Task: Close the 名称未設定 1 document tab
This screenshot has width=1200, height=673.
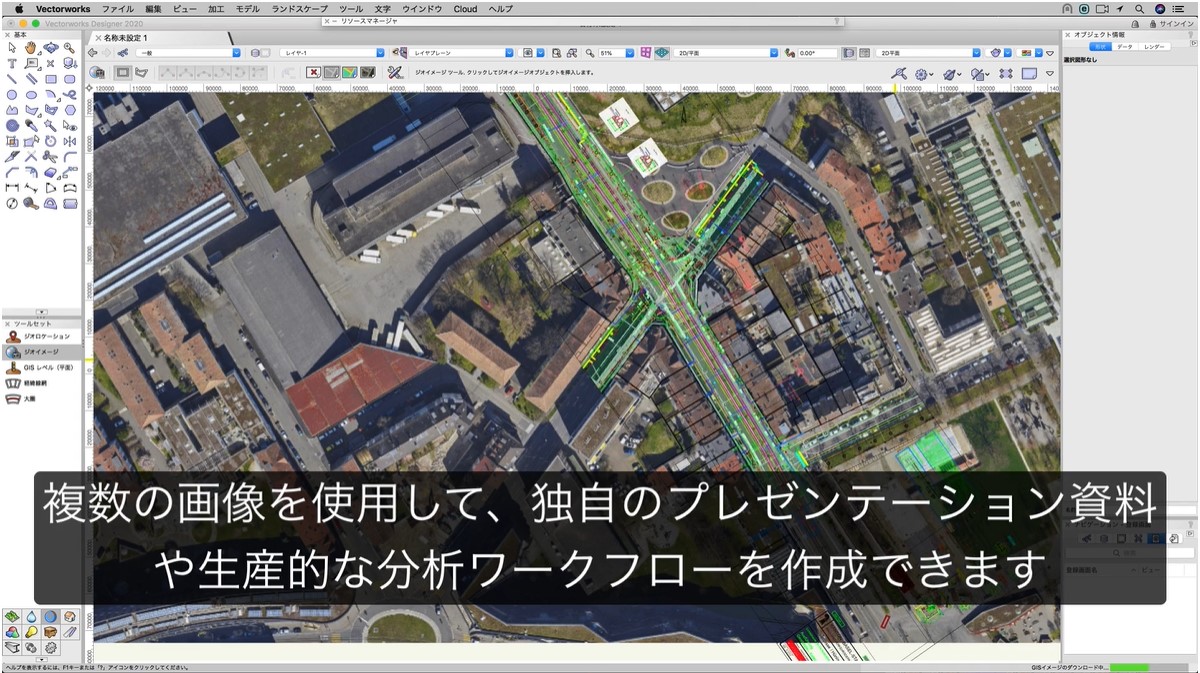Action: (x=96, y=37)
